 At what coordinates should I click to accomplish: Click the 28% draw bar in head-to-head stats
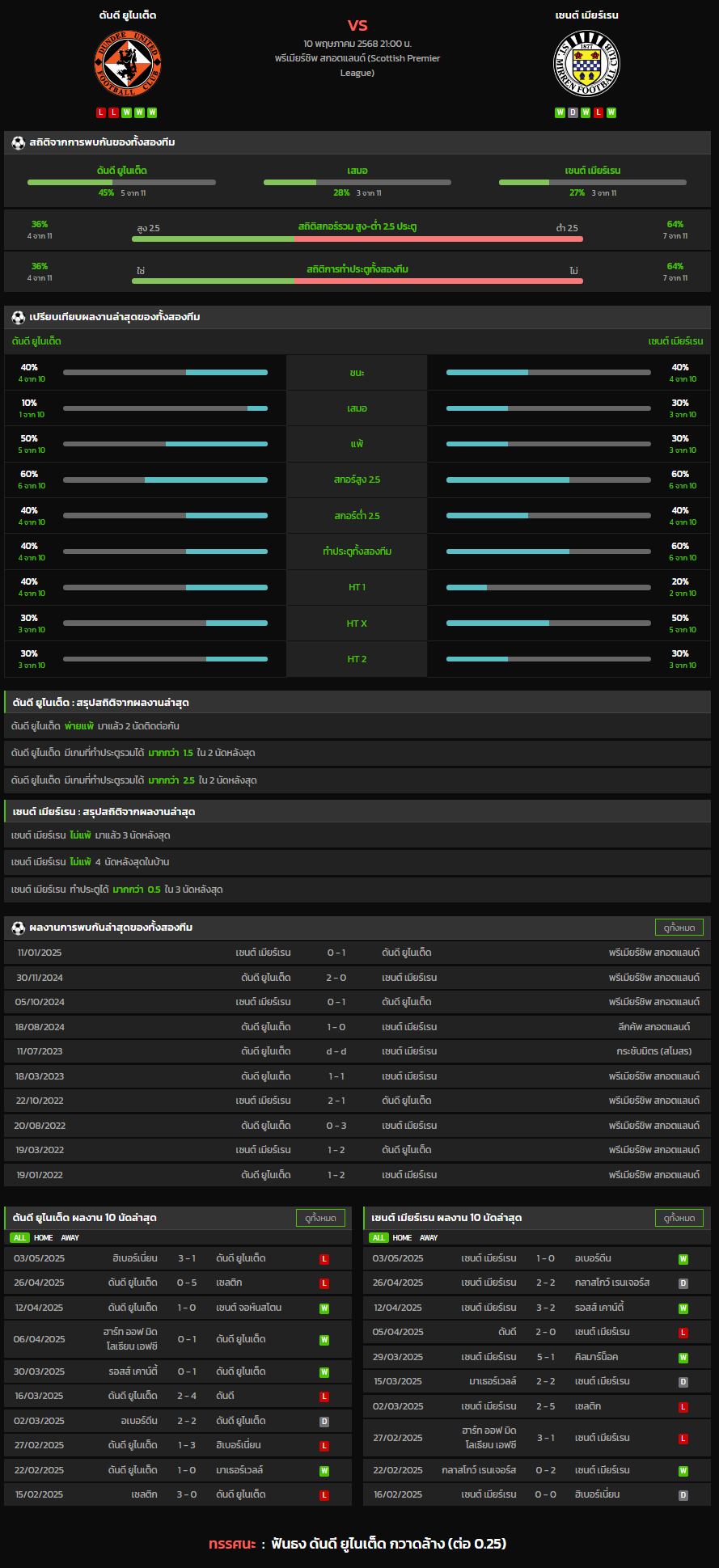[357, 182]
